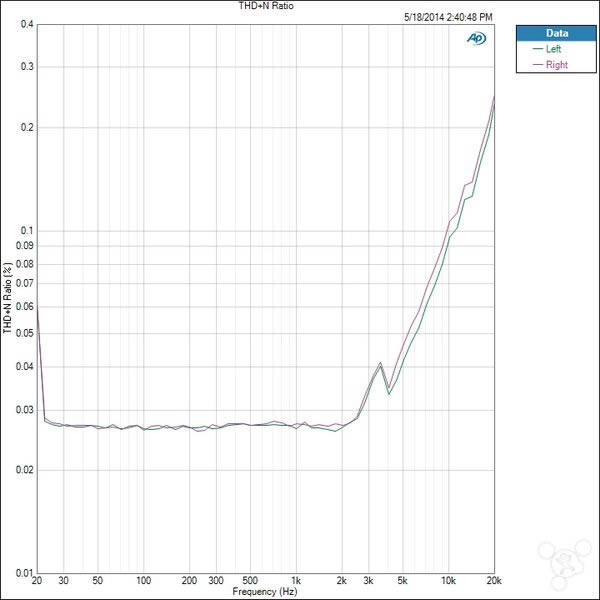
Task: Click the 5/18/2014 timestamp text
Action: 447,17
